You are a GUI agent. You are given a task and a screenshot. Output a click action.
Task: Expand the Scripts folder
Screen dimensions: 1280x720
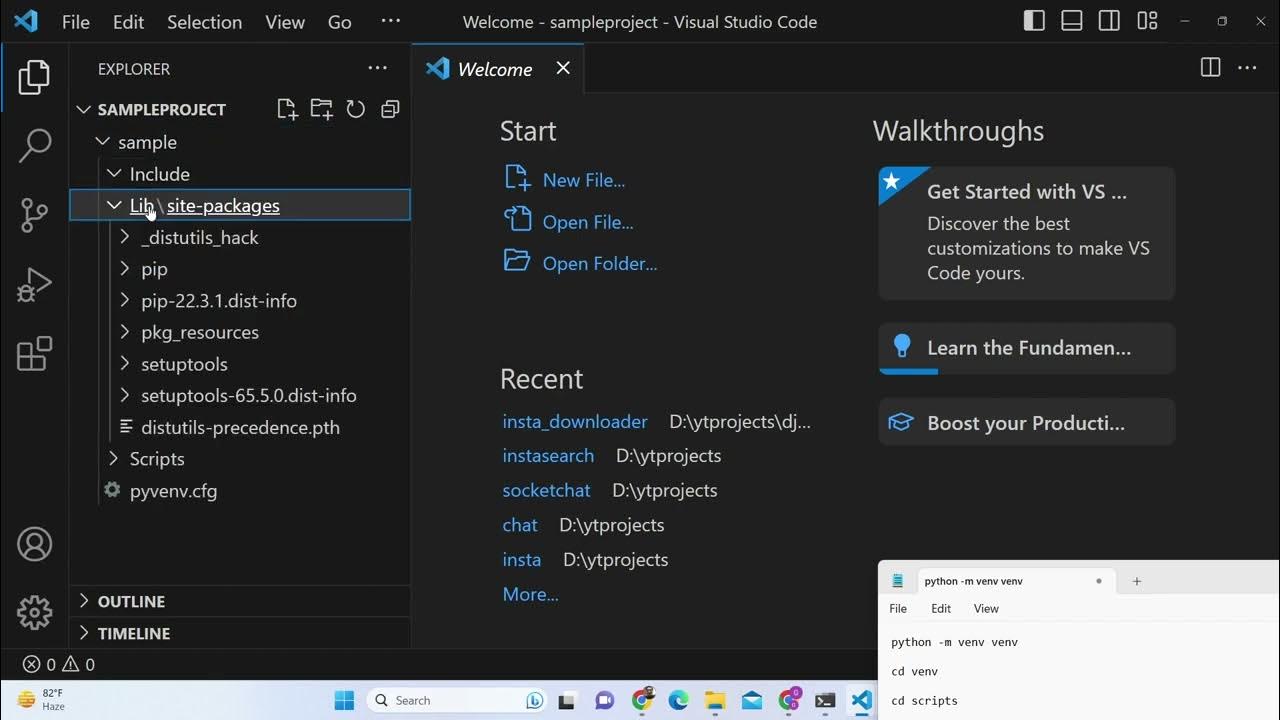(157, 459)
